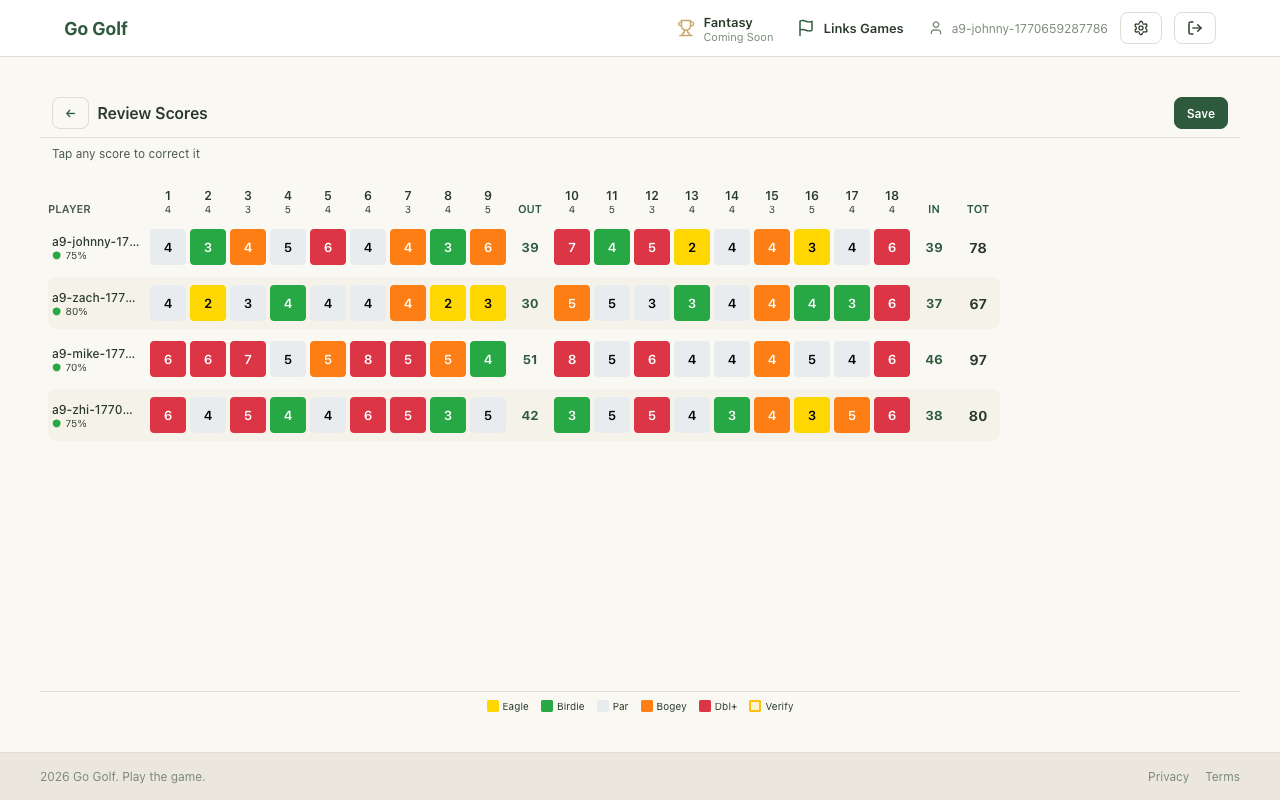Tap a9-zach's hole 2 eagle score
Viewport: 1280px width, 800px height.
coord(208,303)
